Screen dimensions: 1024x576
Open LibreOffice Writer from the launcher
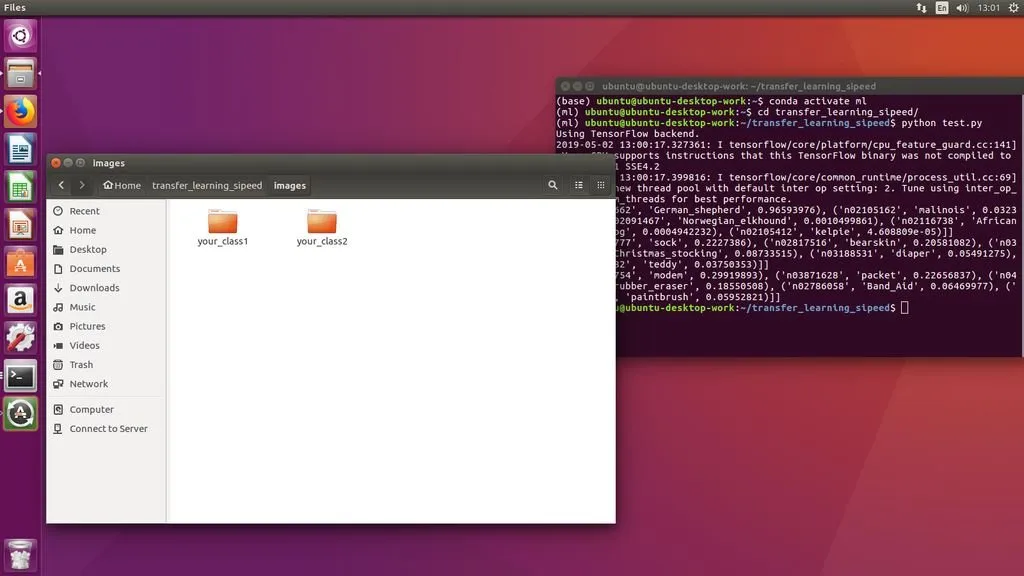coord(20,150)
